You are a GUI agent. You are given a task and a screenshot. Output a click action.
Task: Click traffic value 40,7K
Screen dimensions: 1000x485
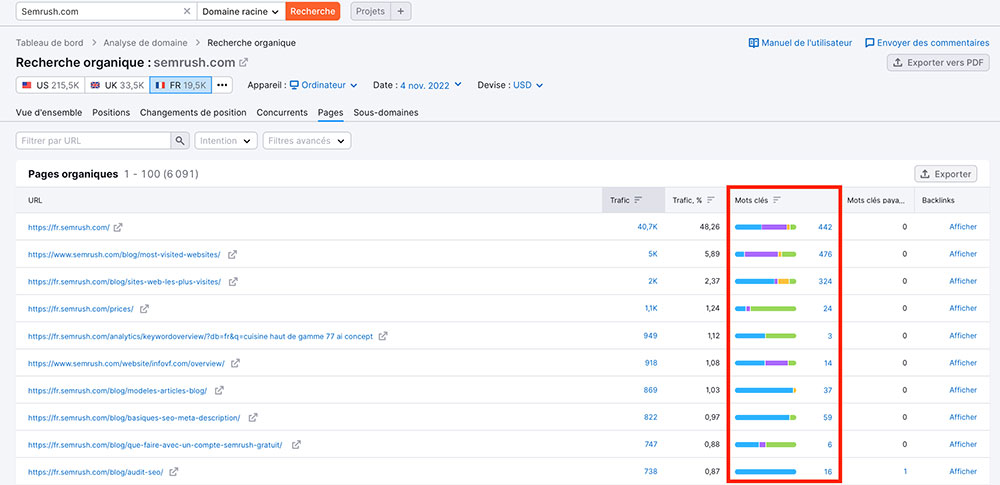click(647, 227)
